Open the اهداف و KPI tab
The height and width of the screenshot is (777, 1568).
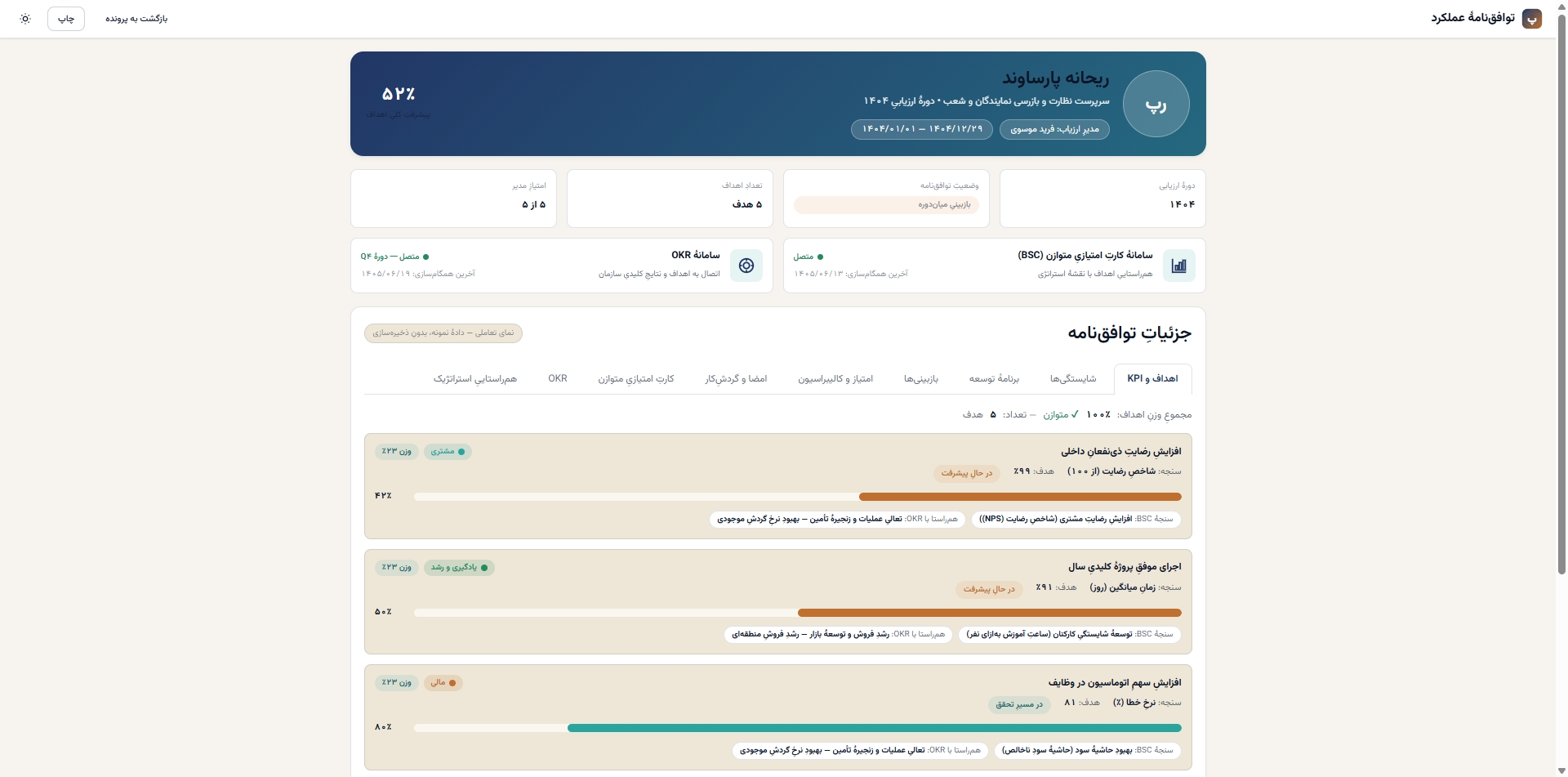click(x=1152, y=379)
